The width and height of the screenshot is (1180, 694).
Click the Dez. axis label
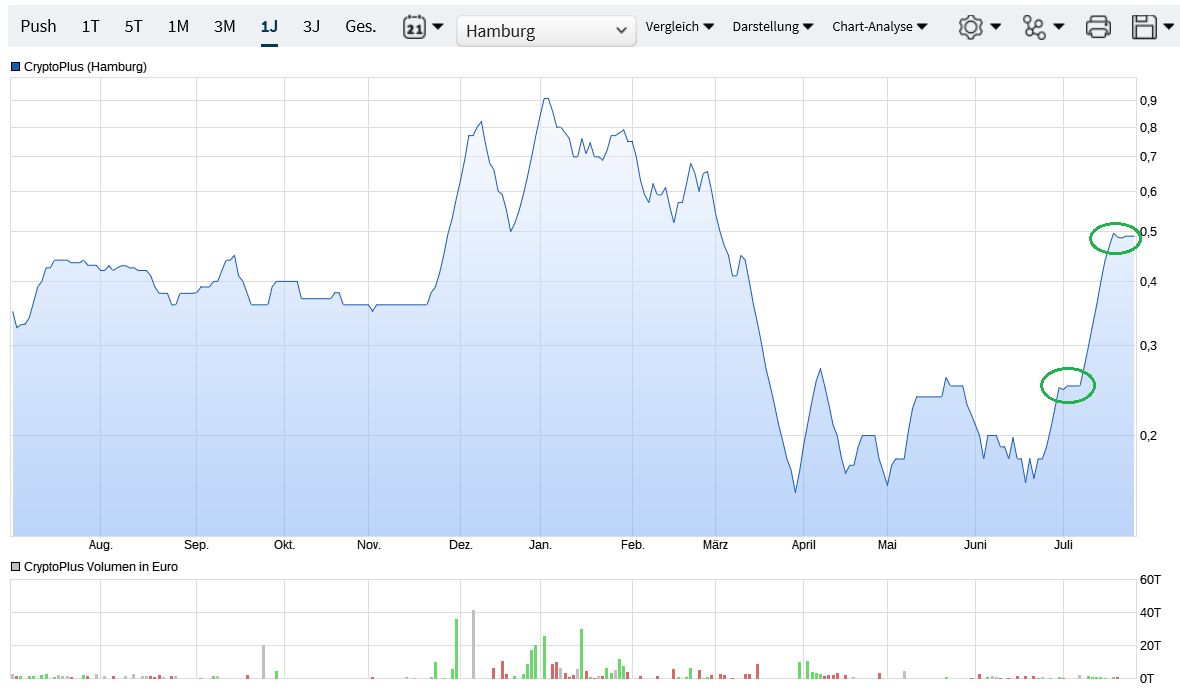pyautogui.click(x=461, y=545)
